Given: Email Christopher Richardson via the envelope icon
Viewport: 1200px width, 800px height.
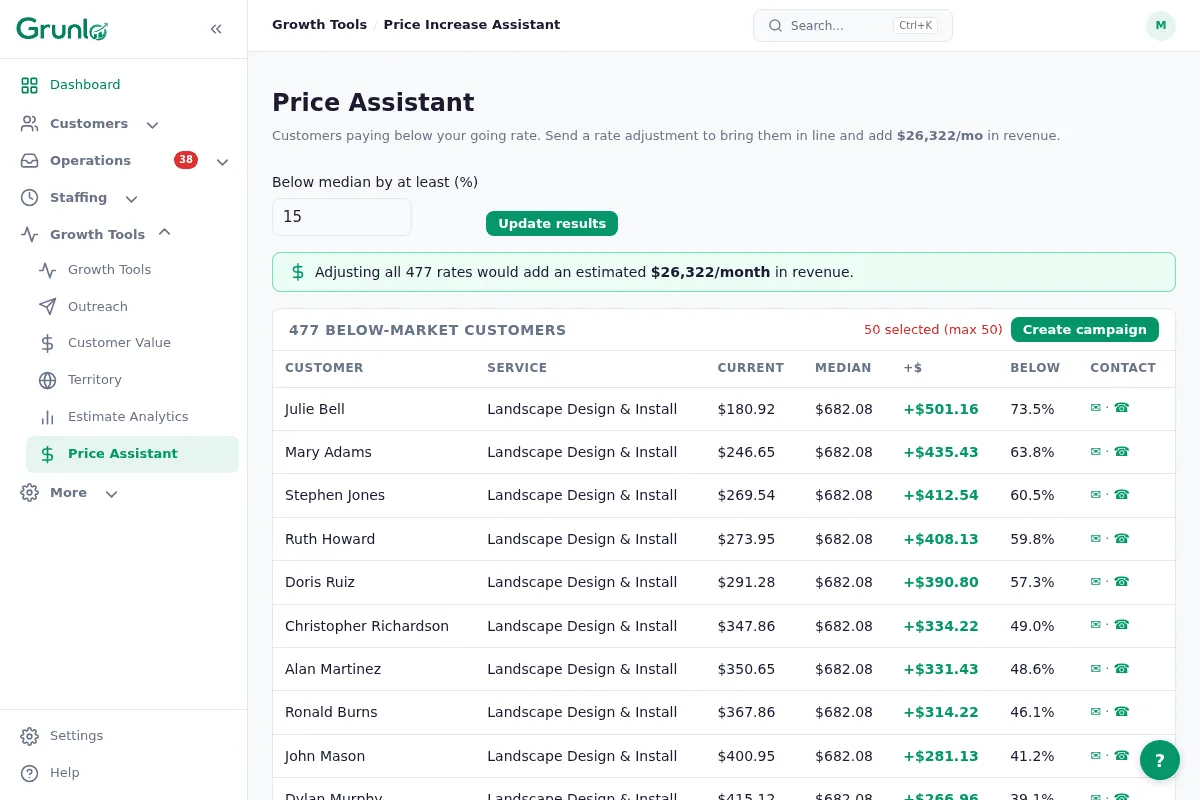Looking at the screenshot, I should click(1096, 625).
